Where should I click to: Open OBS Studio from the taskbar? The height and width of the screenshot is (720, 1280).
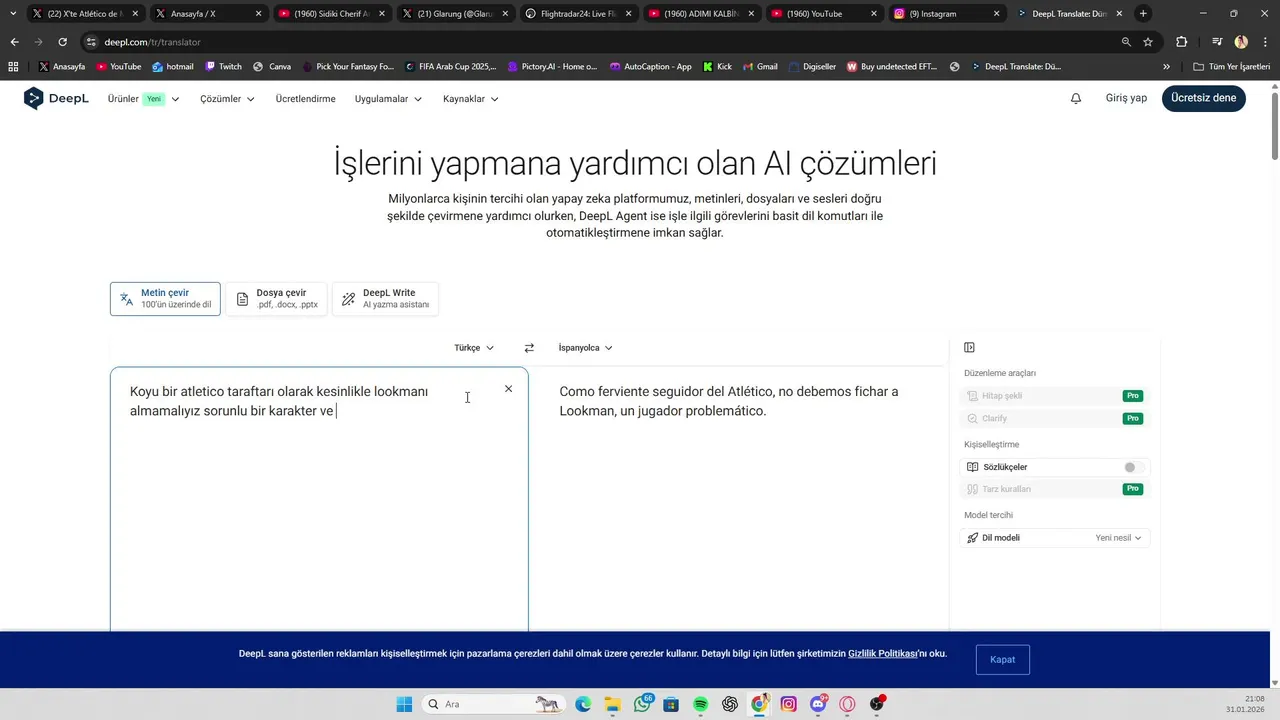[877, 704]
